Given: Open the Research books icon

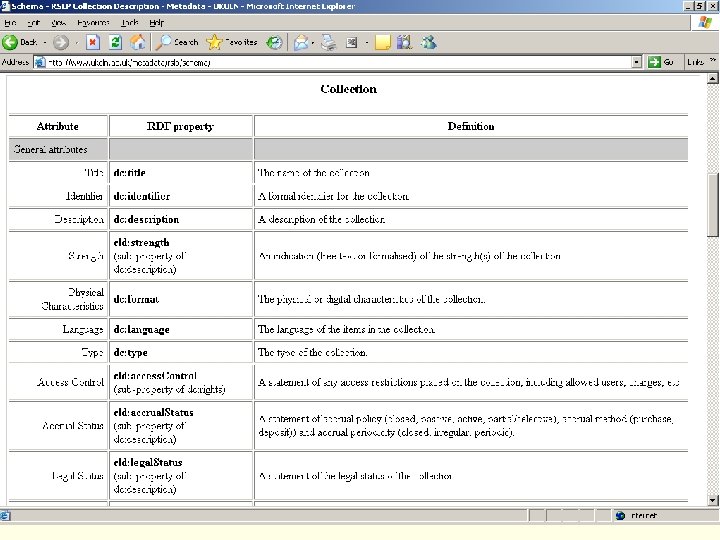Looking at the screenshot, I should [404, 42].
